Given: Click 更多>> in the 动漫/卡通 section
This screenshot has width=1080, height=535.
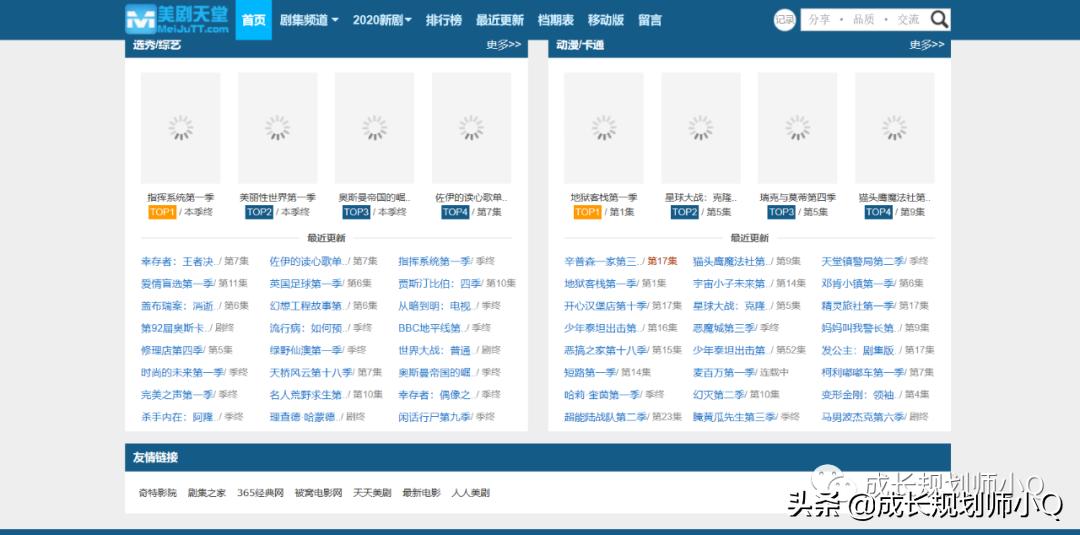Looking at the screenshot, I should tap(926, 45).
